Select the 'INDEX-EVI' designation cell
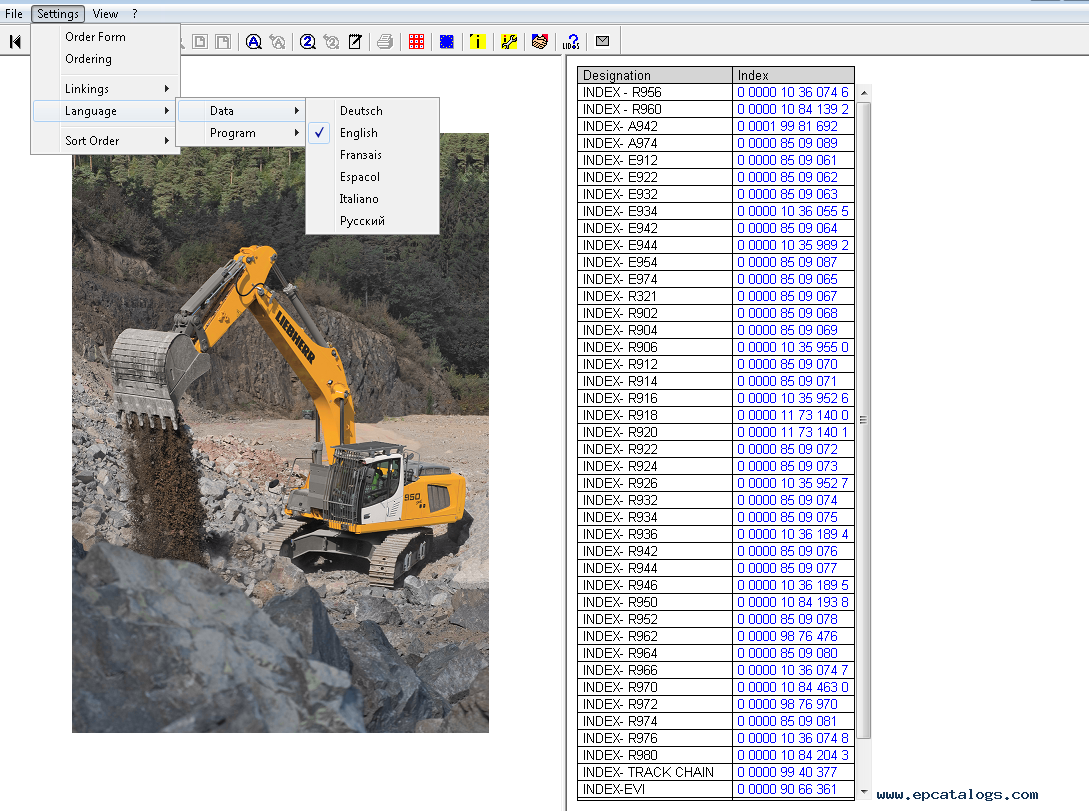 (655, 789)
